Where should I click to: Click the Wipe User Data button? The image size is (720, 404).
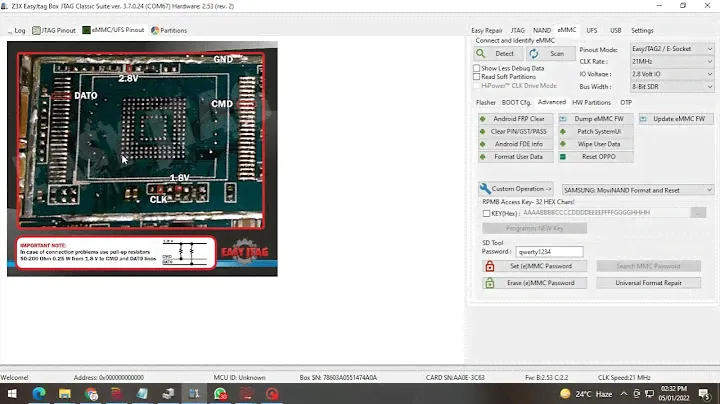[597, 144]
